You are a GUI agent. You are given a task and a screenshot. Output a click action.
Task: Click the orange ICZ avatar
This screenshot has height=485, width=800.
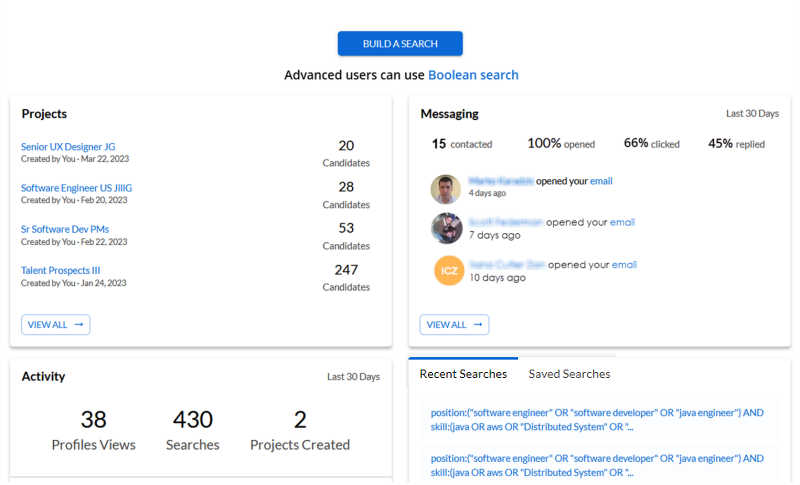pyautogui.click(x=449, y=270)
